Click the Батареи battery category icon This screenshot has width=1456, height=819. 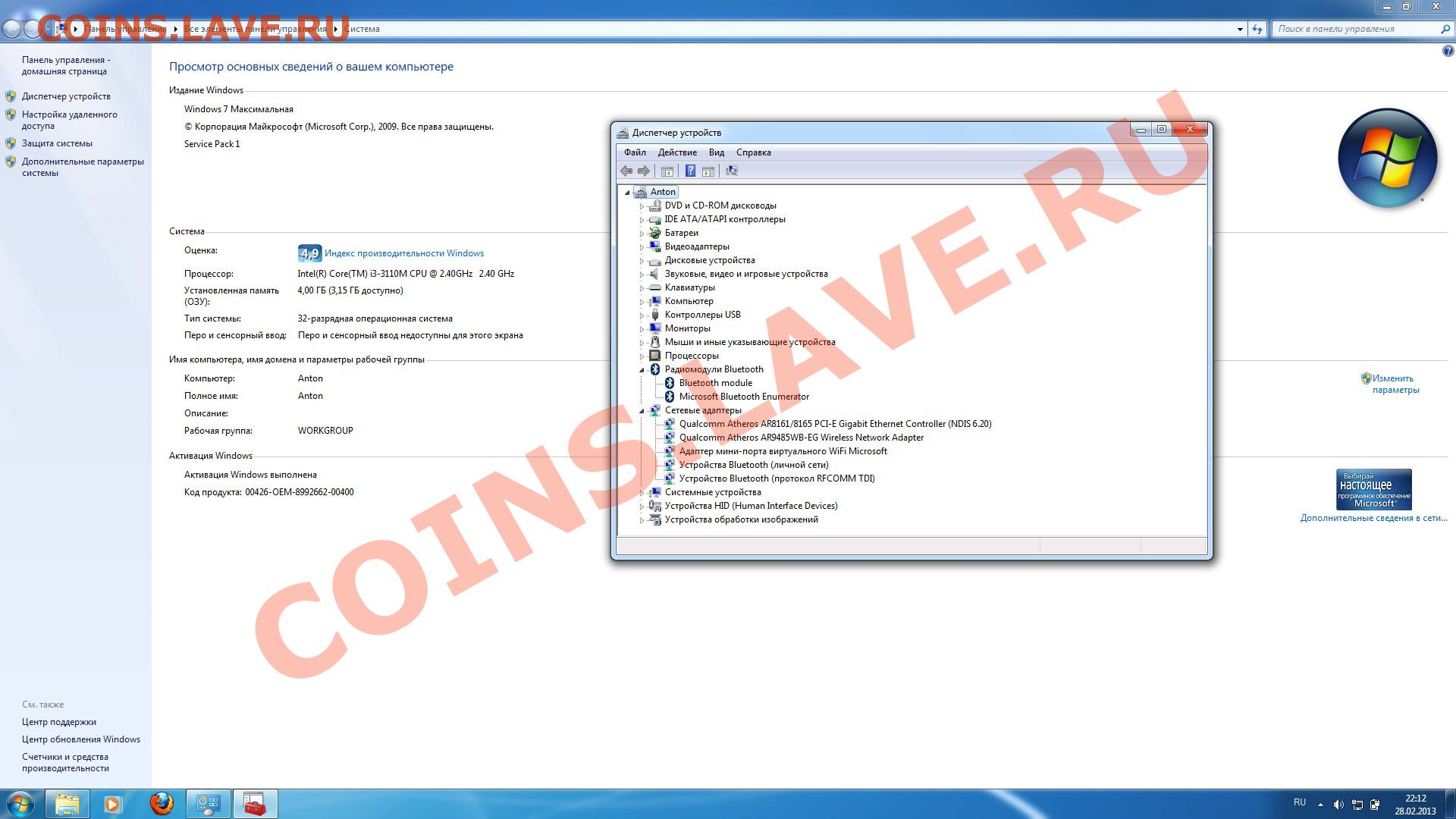pos(655,233)
